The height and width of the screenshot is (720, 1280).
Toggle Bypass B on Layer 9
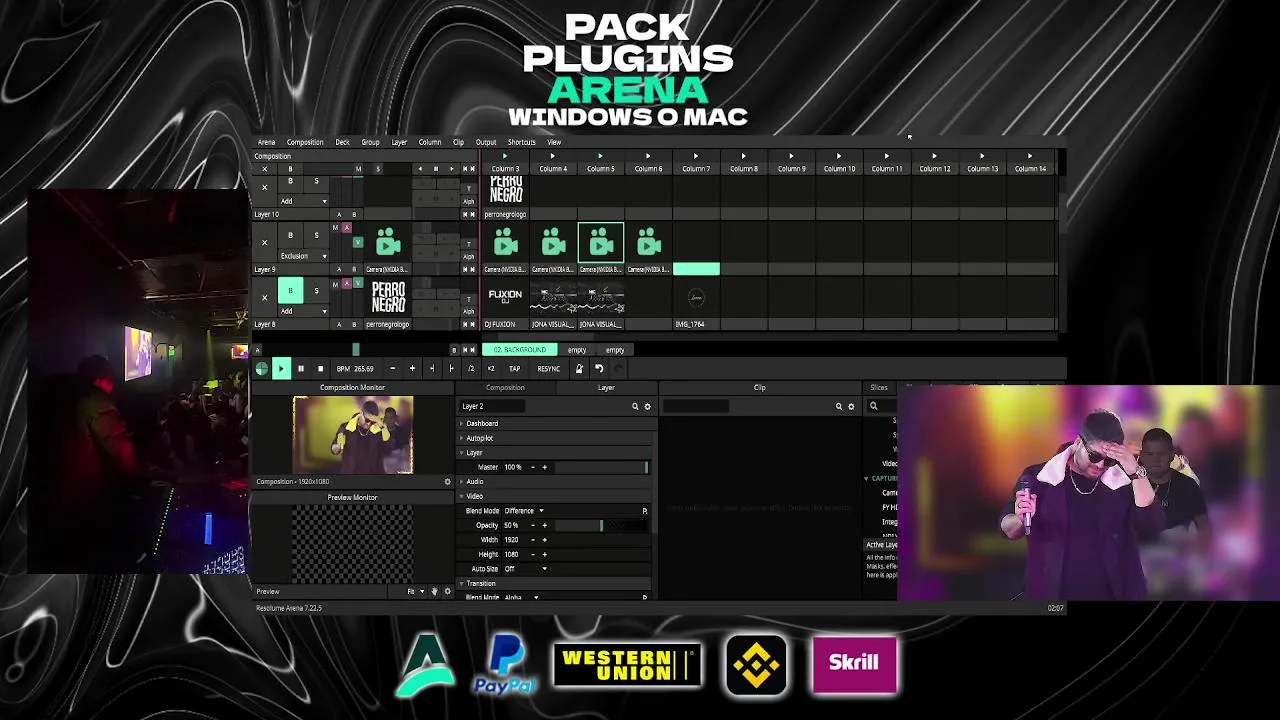click(x=290, y=236)
